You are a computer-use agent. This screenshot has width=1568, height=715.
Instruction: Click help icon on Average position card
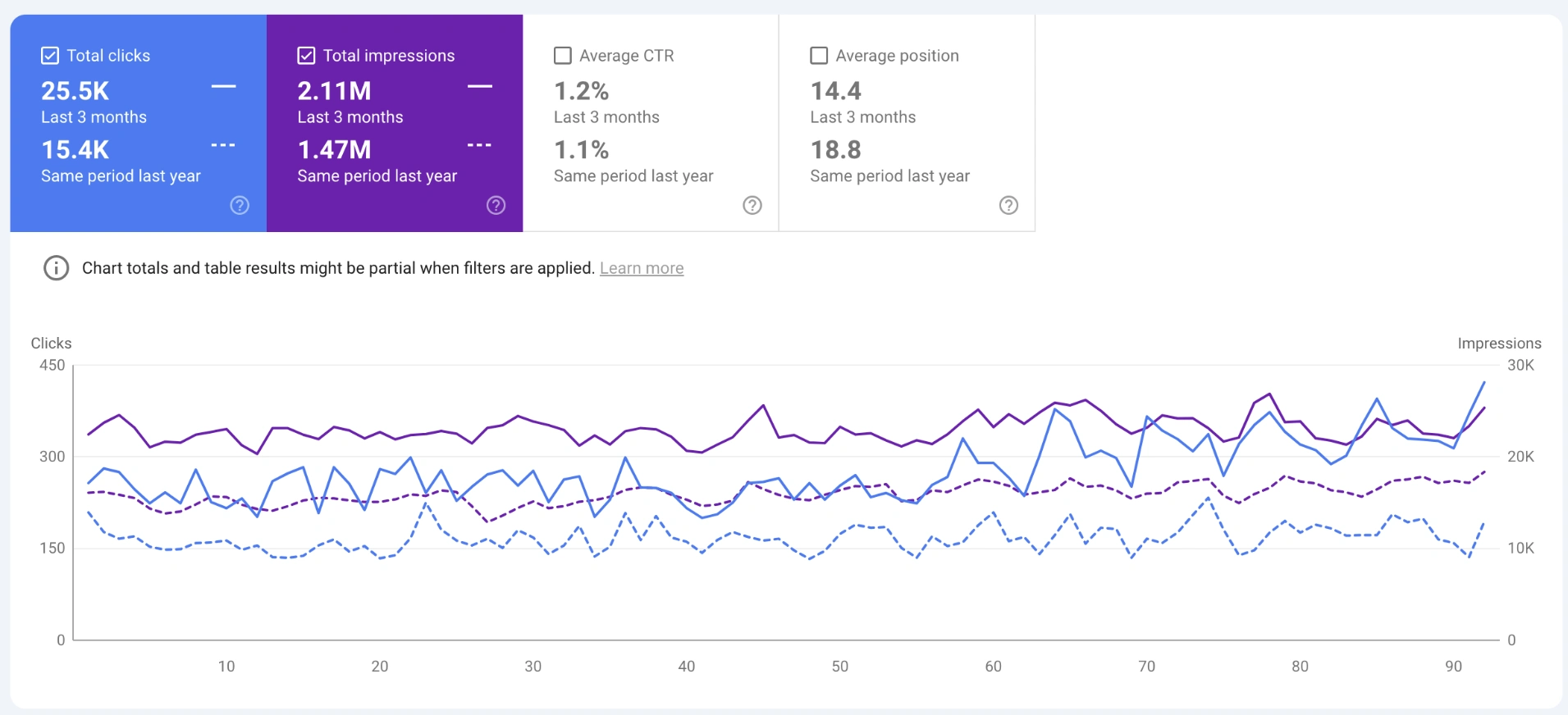click(x=1008, y=205)
